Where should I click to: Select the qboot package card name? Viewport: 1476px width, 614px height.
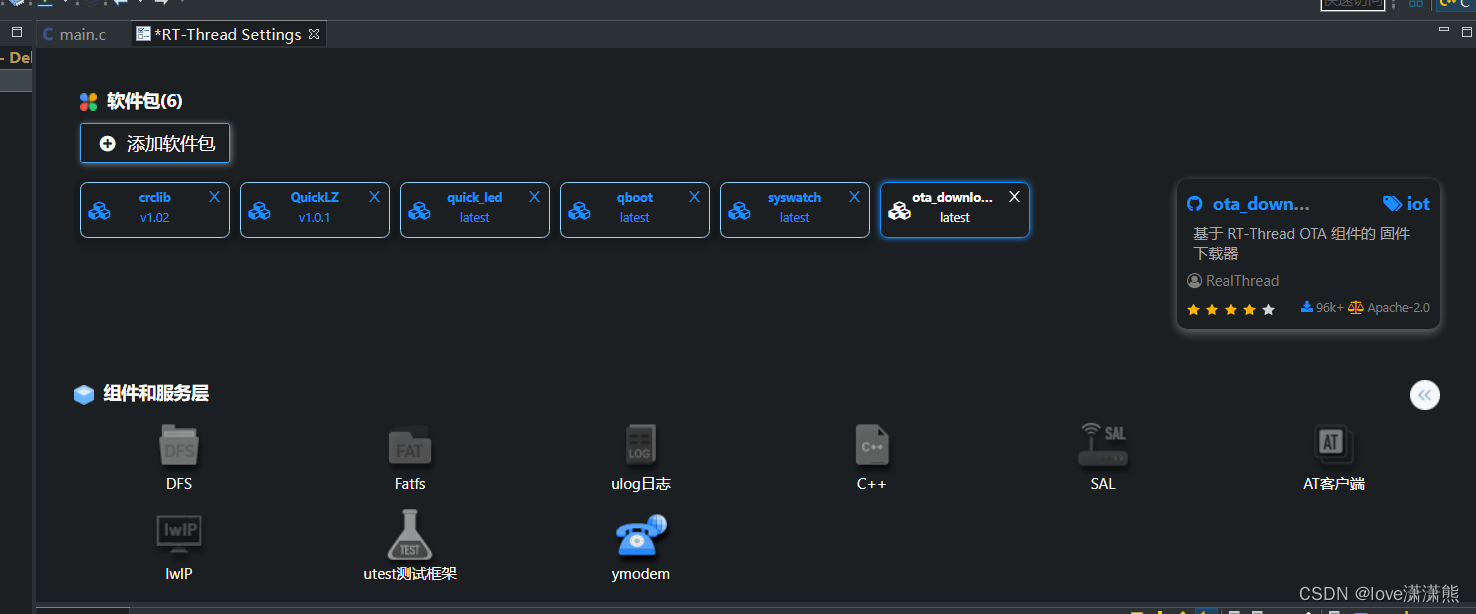pos(635,197)
